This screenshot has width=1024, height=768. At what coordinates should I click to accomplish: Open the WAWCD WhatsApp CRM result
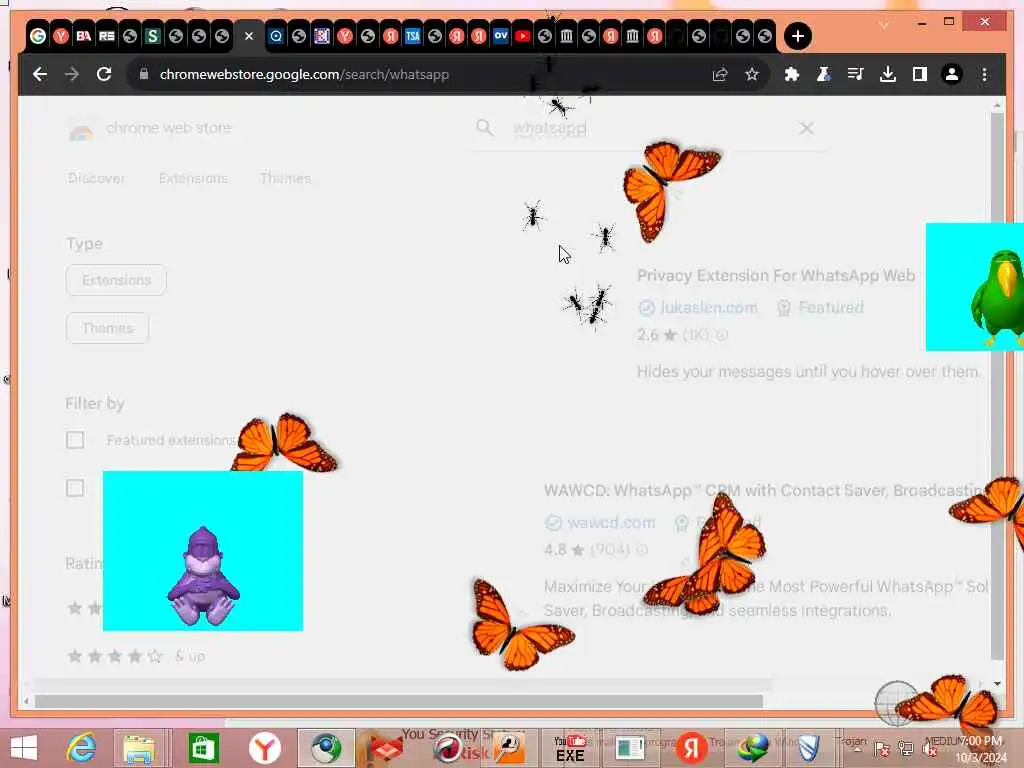tap(765, 490)
